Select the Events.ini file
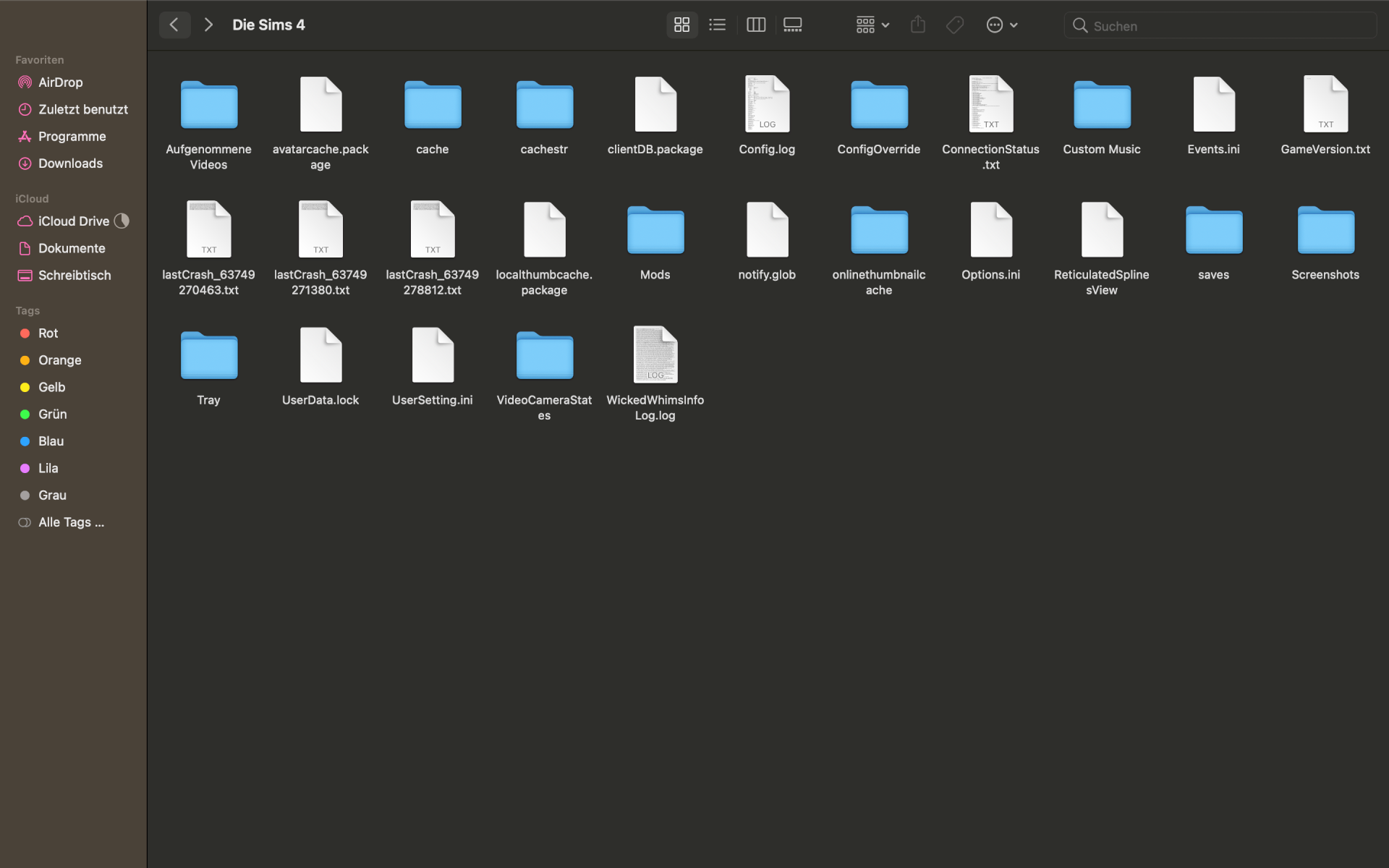The image size is (1389, 868). tap(1214, 106)
